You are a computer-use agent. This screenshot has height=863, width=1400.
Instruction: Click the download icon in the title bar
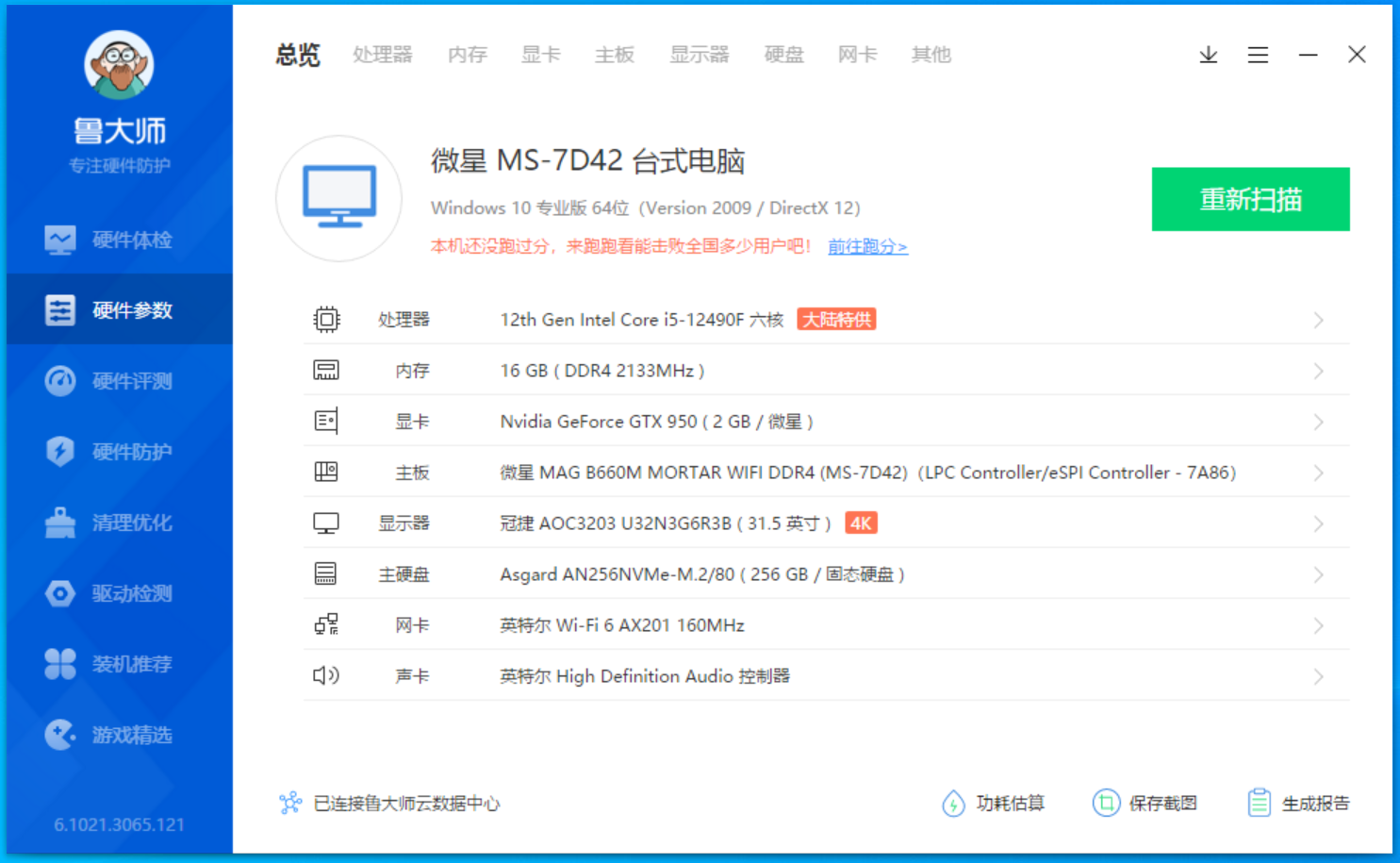pos(1208,55)
